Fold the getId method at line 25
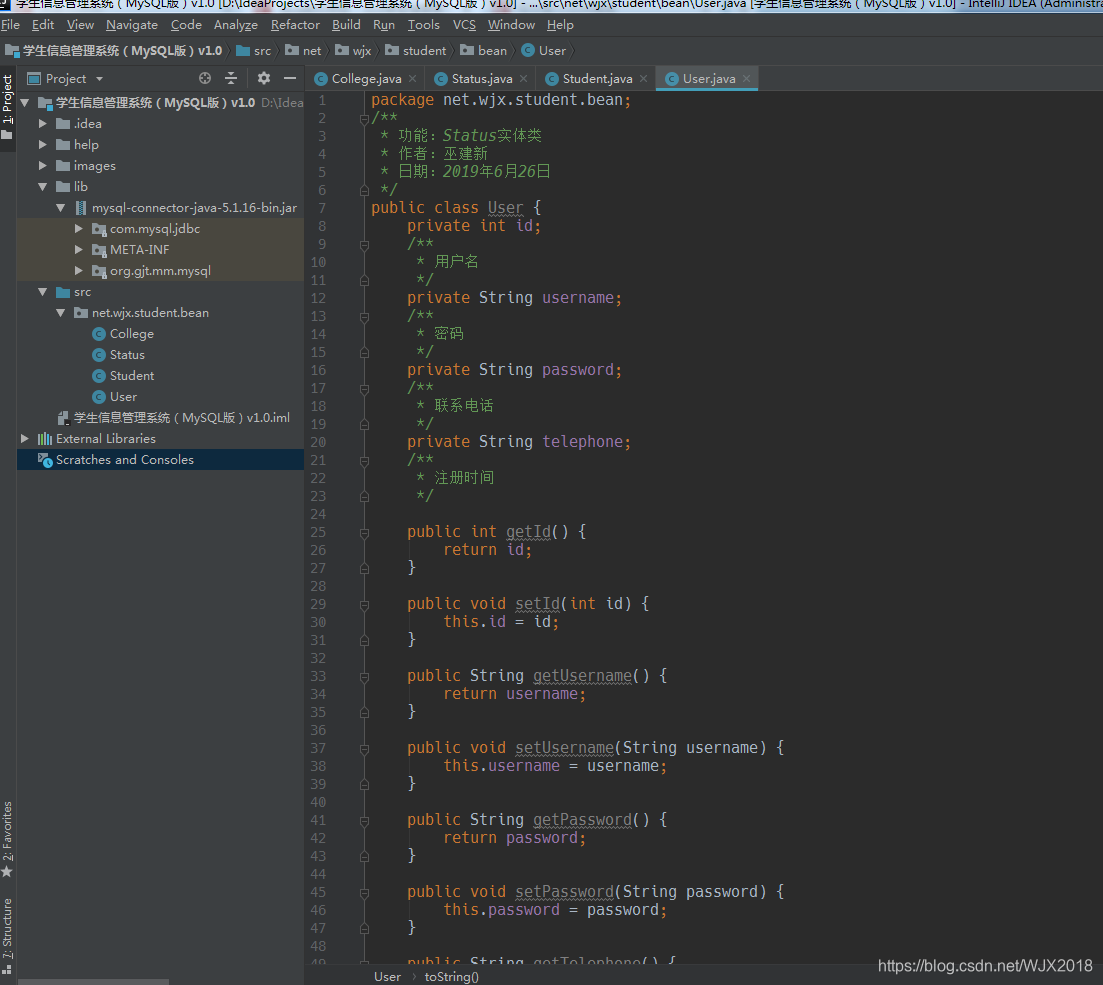 [364, 533]
